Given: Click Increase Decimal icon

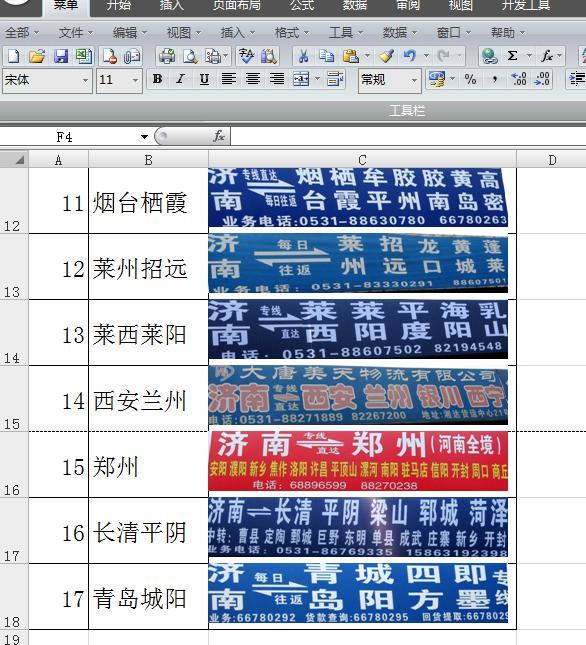Looking at the screenshot, I should 519,79.
